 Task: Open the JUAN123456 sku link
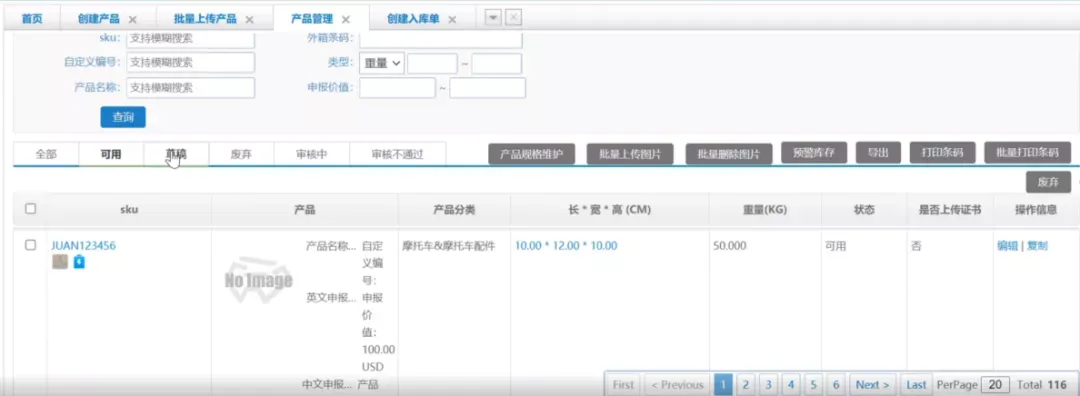click(82, 245)
